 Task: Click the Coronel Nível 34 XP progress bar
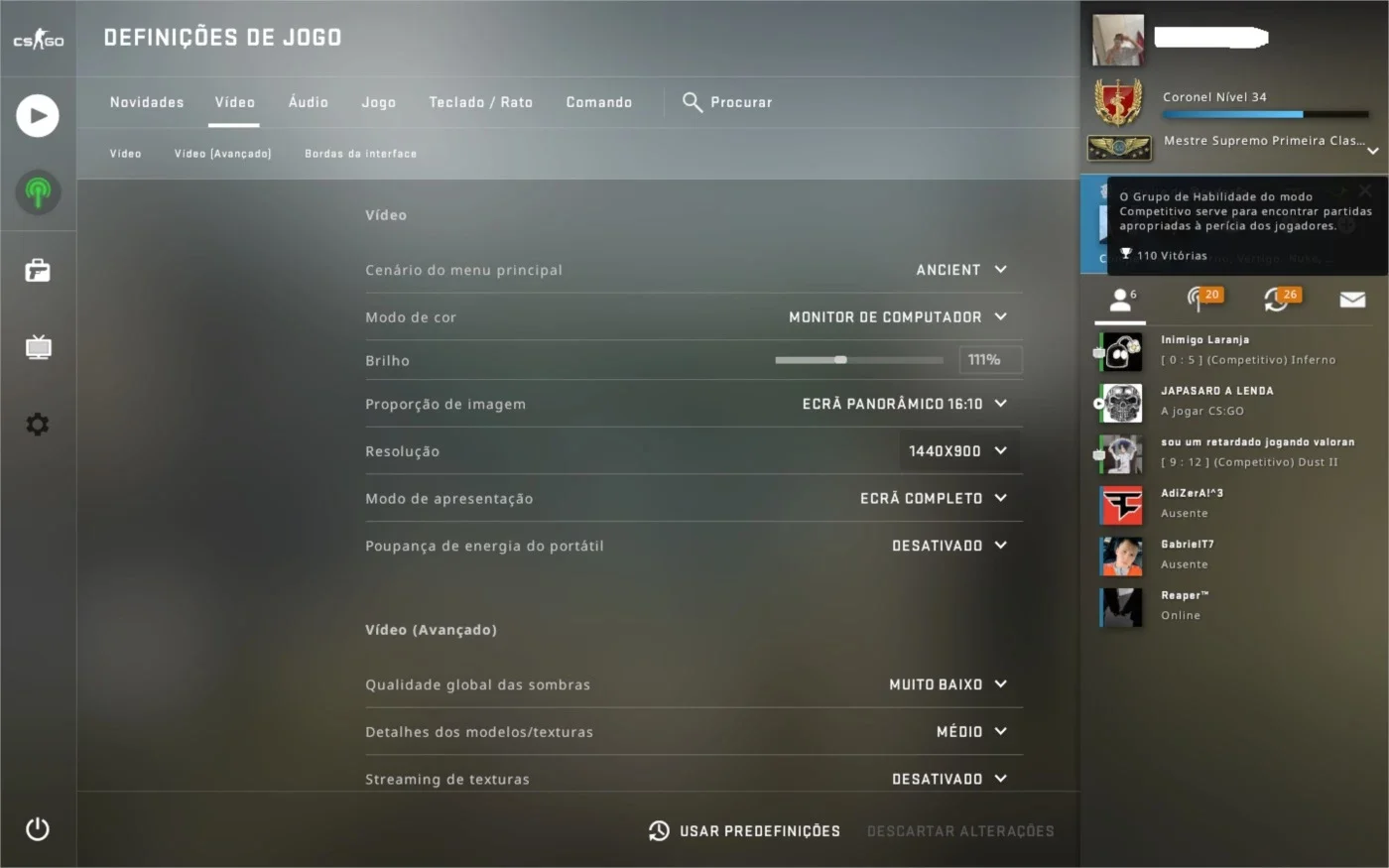click(x=1265, y=115)
